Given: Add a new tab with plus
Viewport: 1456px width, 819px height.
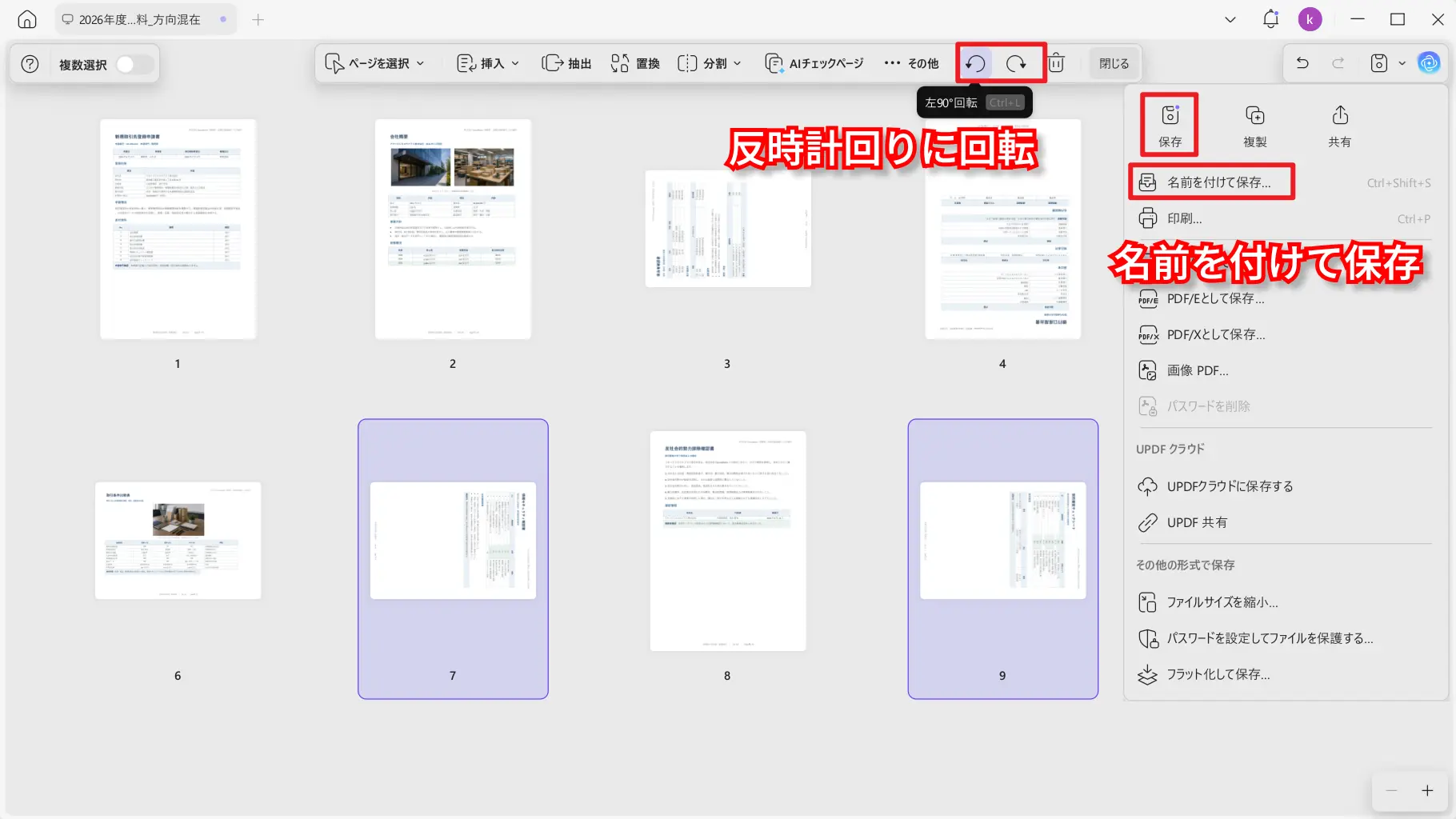Looking at the screenshot, I should [x=258, y=19].
